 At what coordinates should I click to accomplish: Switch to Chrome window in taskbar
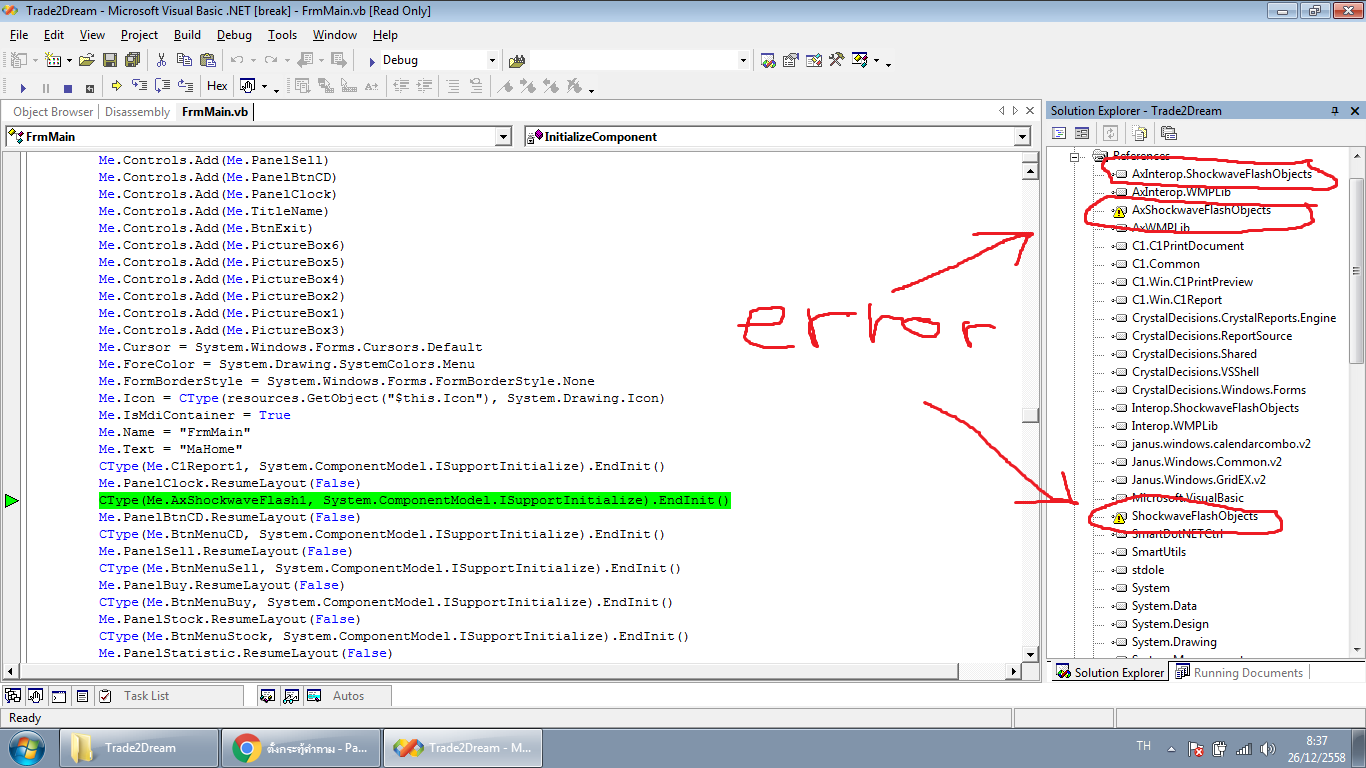[x=300, y=747]
